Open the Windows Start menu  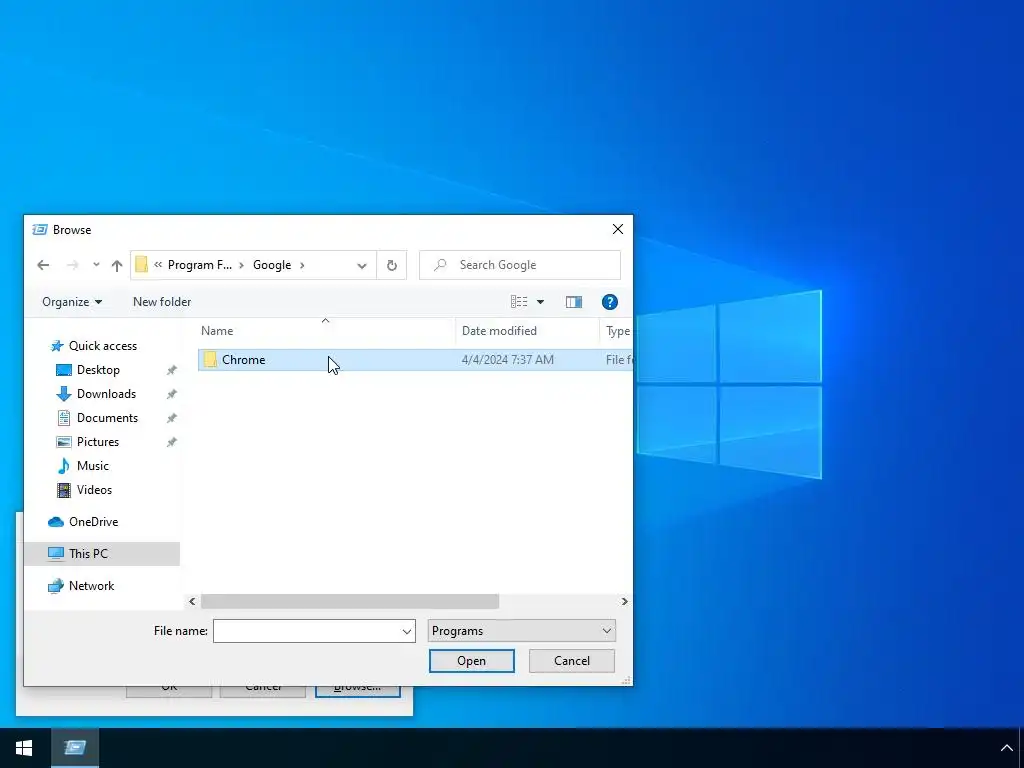pyautogui.click(x=24, y=748)
